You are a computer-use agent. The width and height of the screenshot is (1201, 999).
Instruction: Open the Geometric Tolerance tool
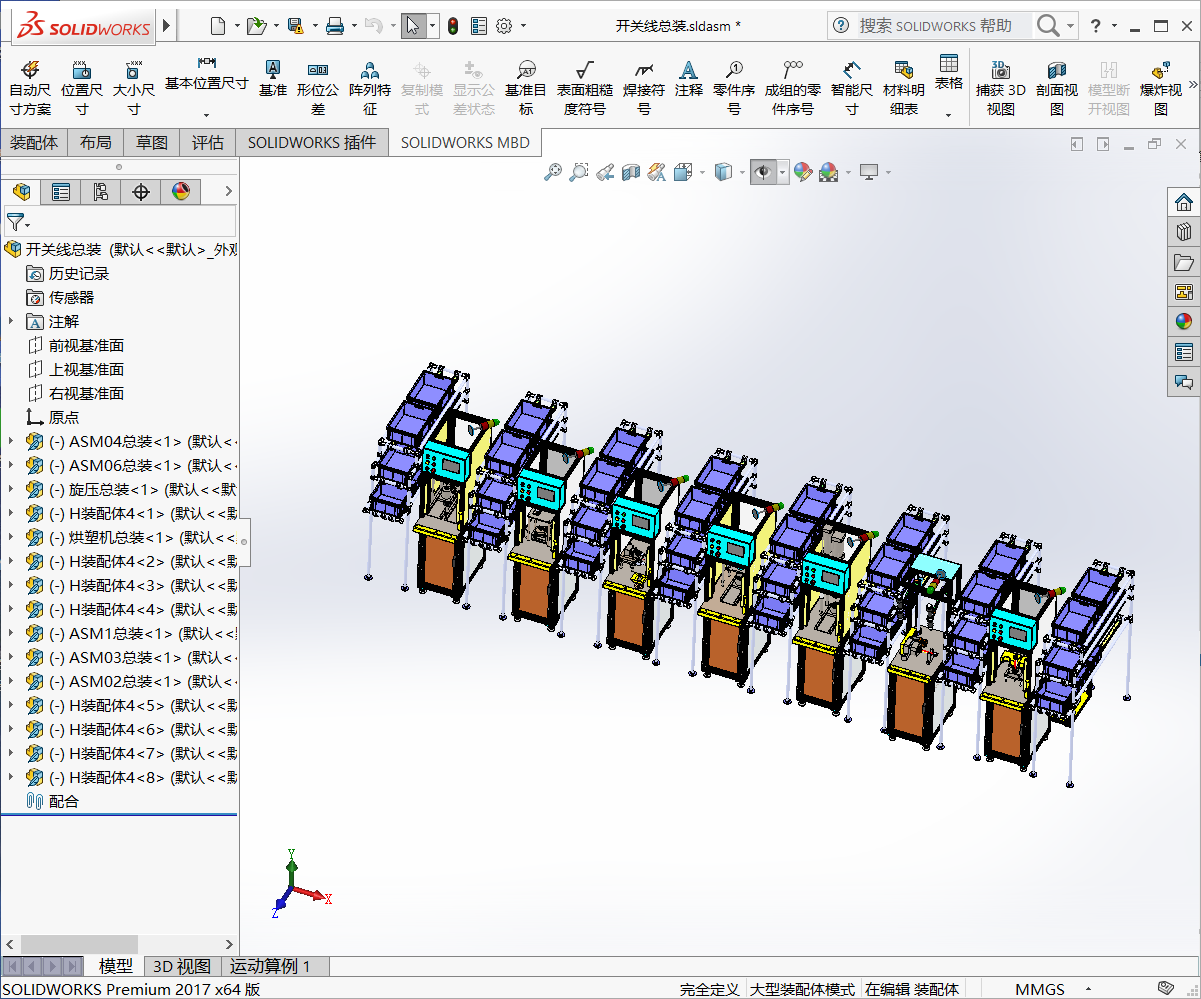[x=318, y=87]
